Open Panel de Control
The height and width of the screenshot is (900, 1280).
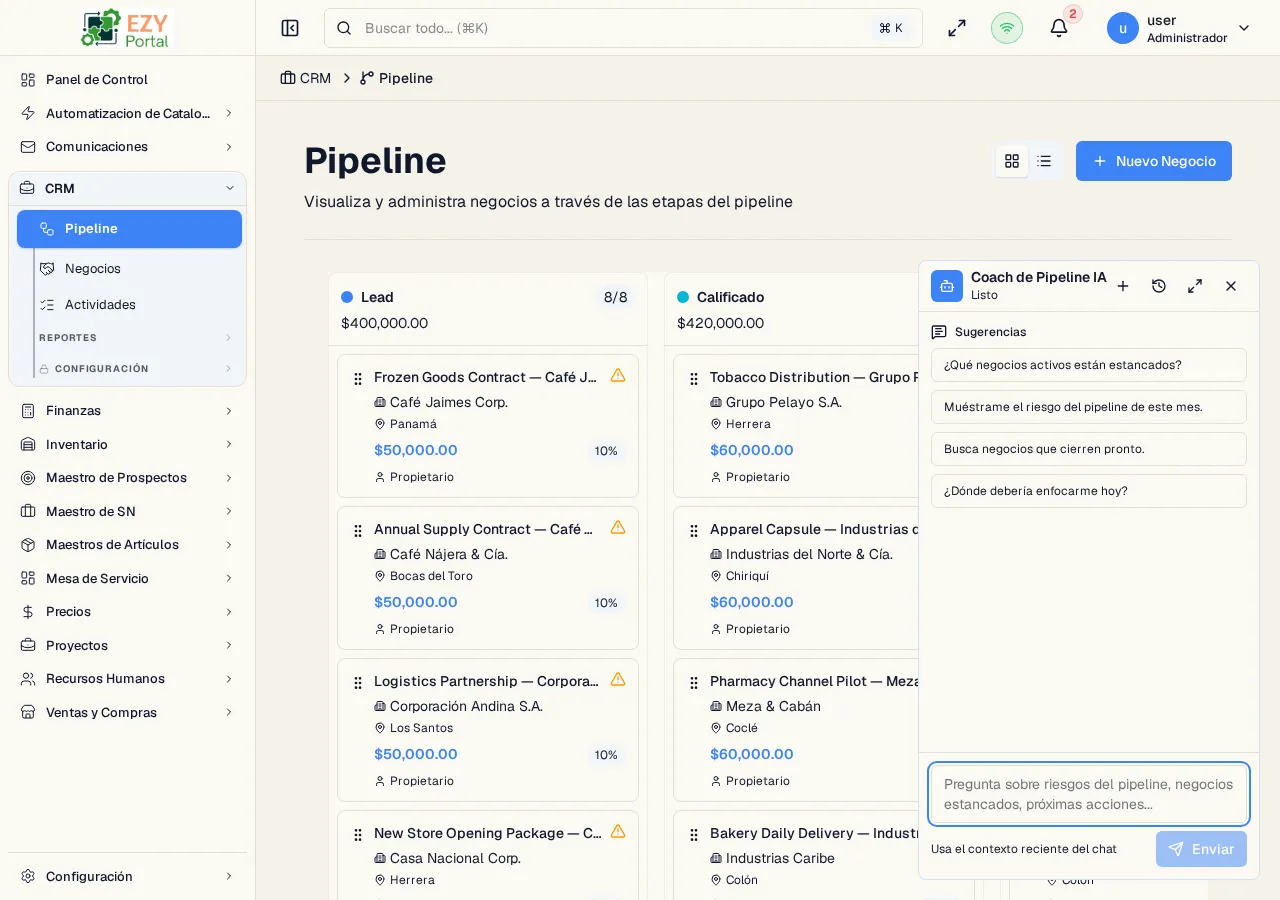(128, 79)
